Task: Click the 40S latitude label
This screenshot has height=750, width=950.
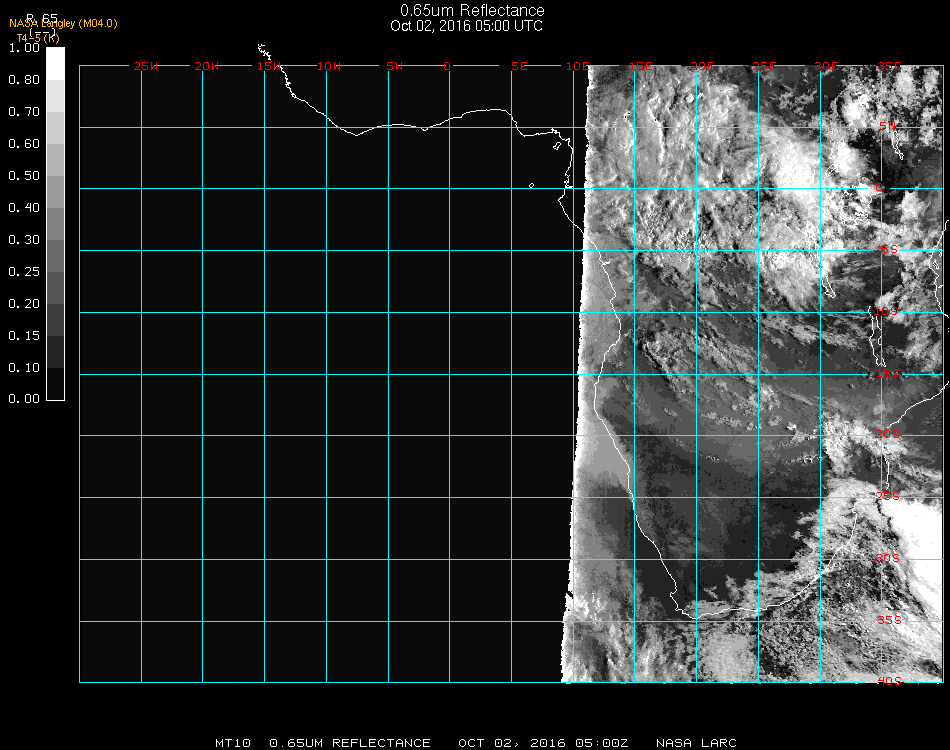Action: click(889, 681)
